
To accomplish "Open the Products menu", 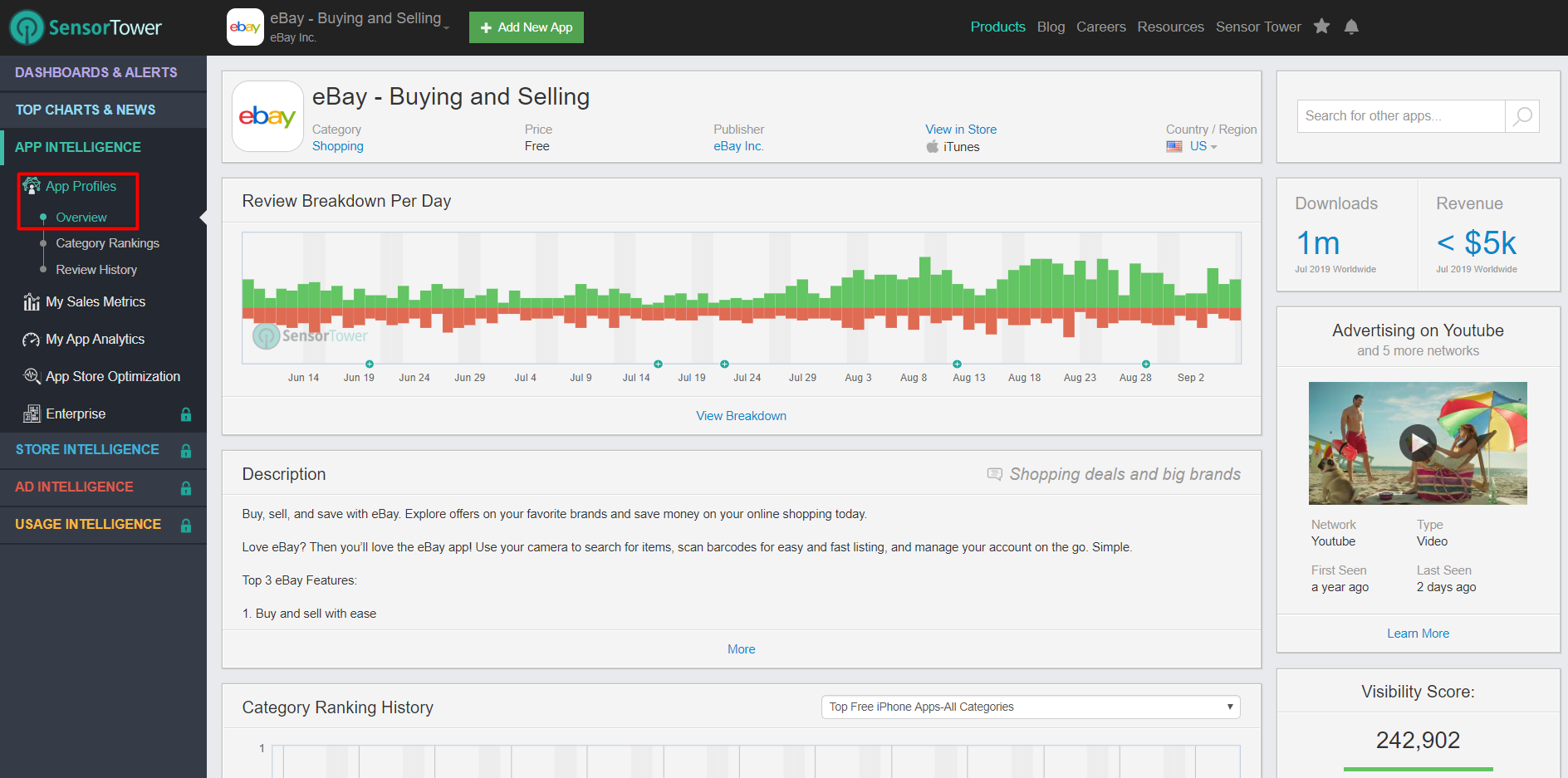I will coord(997,27).
